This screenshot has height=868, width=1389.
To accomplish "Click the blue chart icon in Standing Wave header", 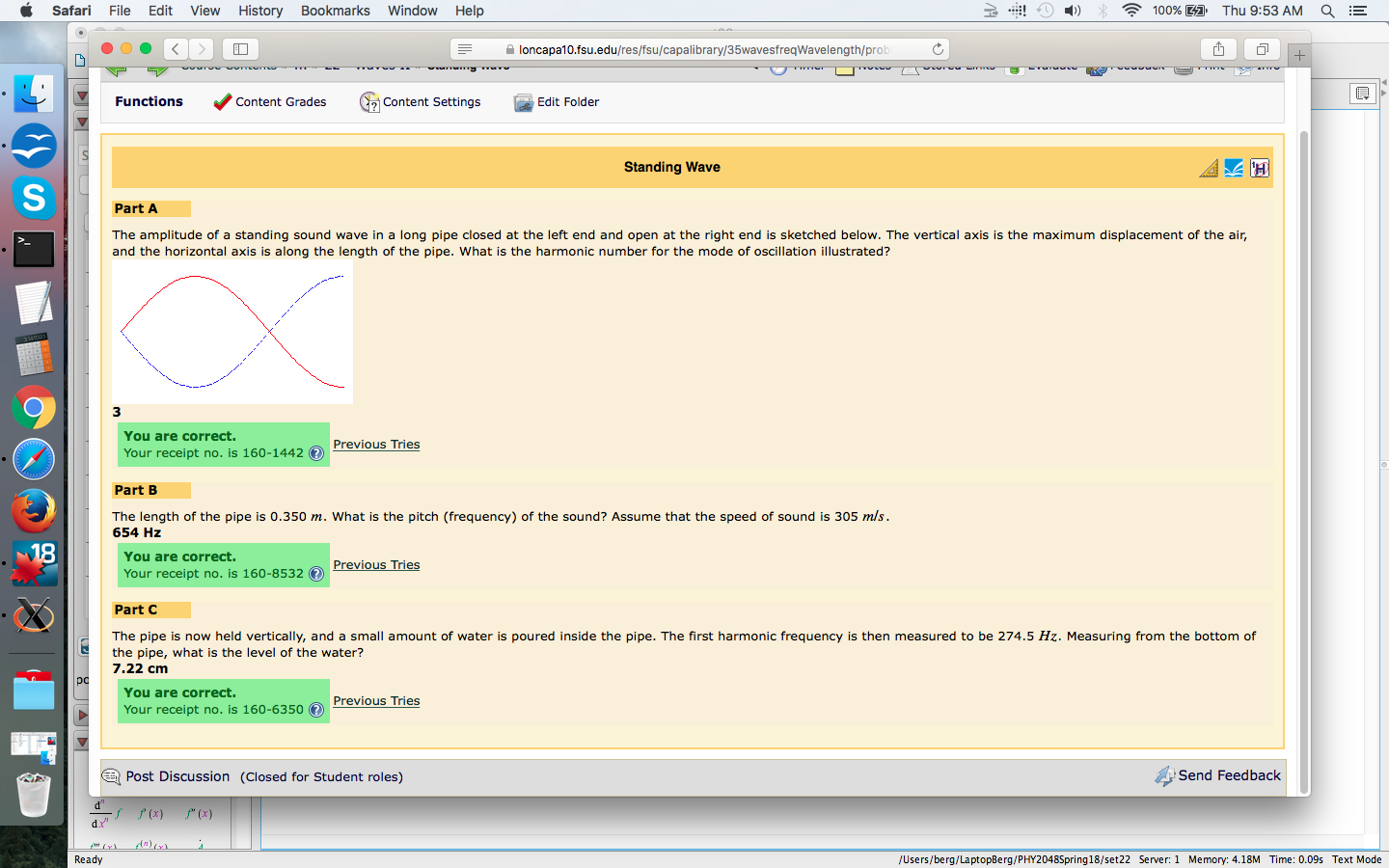I will (x=1234, y=168).
